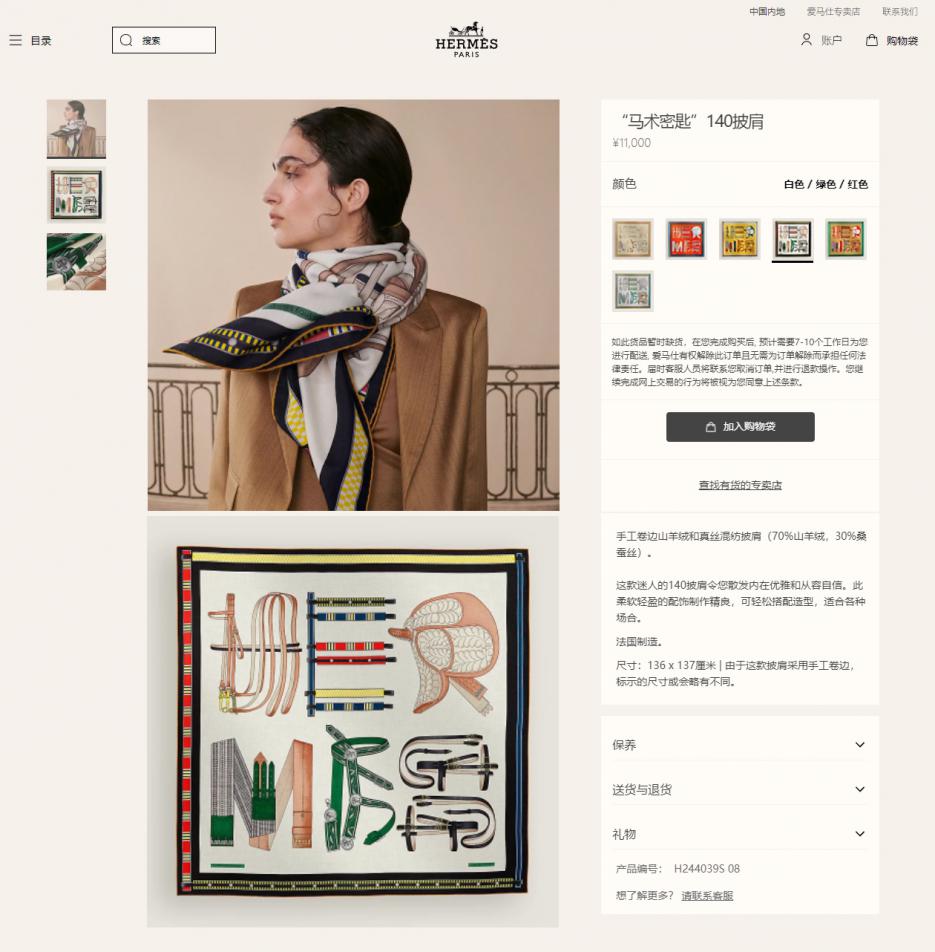Screen dimensions: 935x952
Task: Expand the 送货与退货 section
Action: click(x=740, y=789)
